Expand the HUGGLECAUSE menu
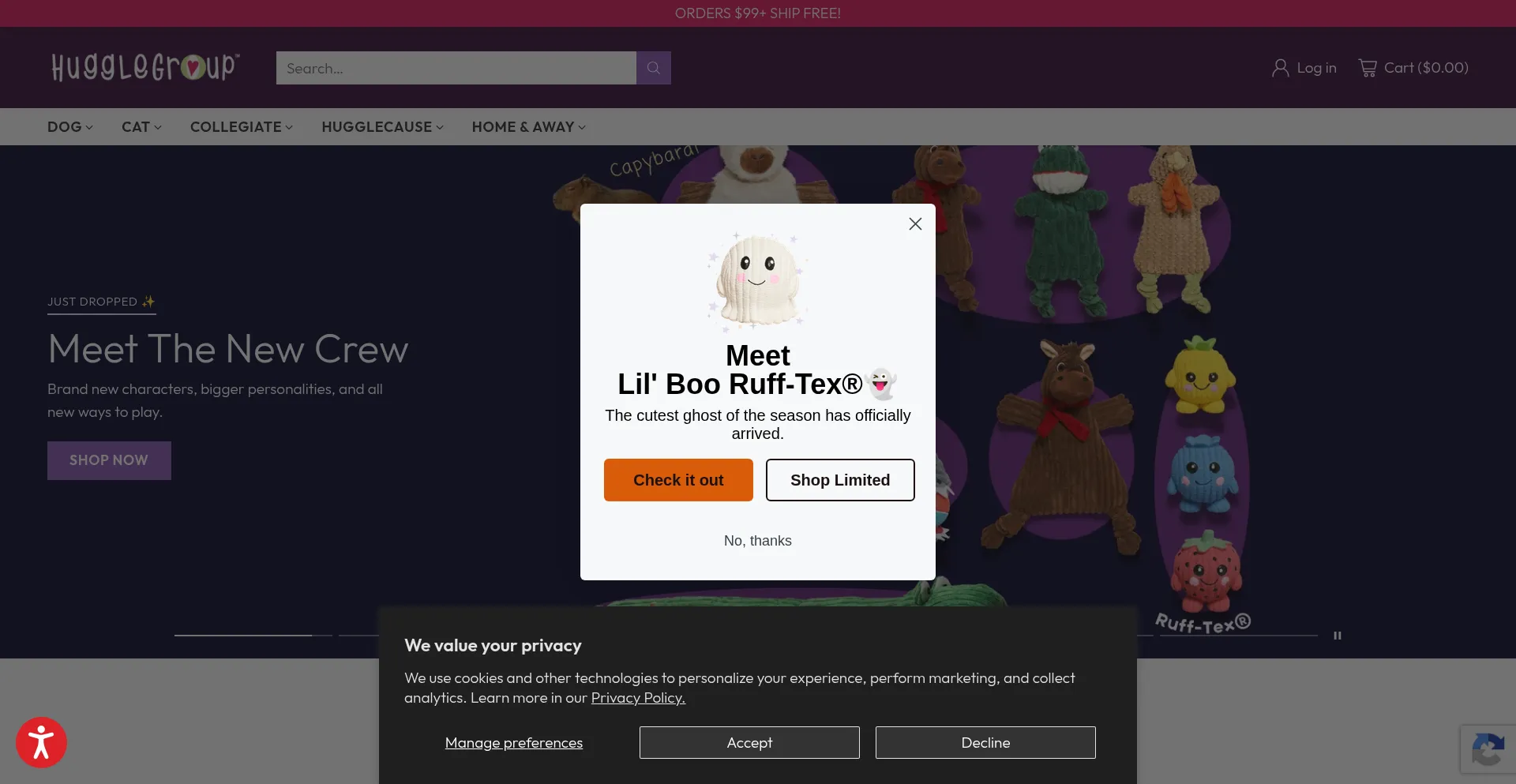 tap(382, 127)
